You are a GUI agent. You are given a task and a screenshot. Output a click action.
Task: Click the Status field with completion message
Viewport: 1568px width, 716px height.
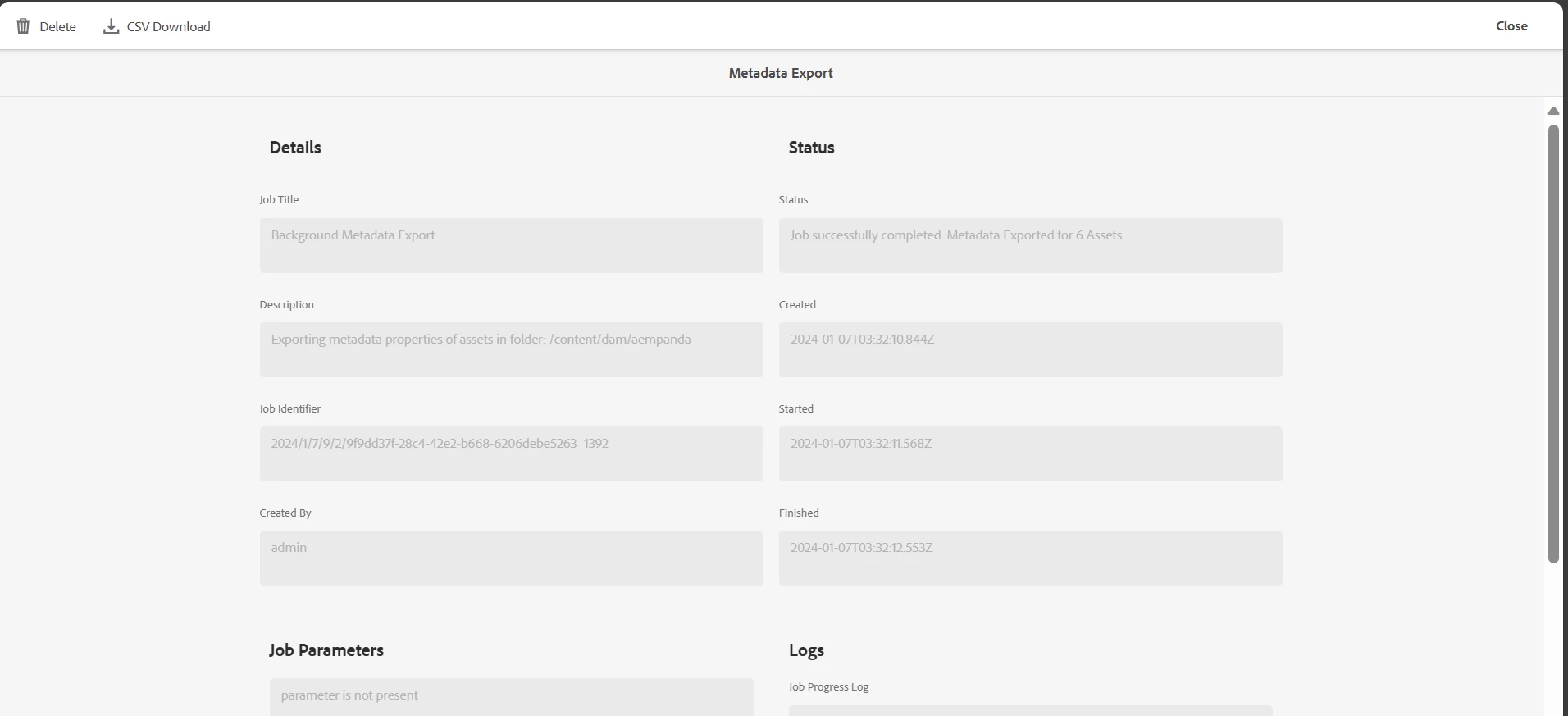[1030, 245]
